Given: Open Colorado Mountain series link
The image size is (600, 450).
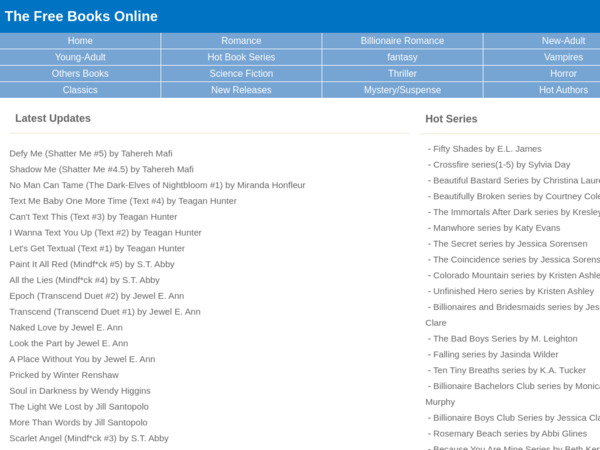Looking at the screenshot, I should coord(516,276).
